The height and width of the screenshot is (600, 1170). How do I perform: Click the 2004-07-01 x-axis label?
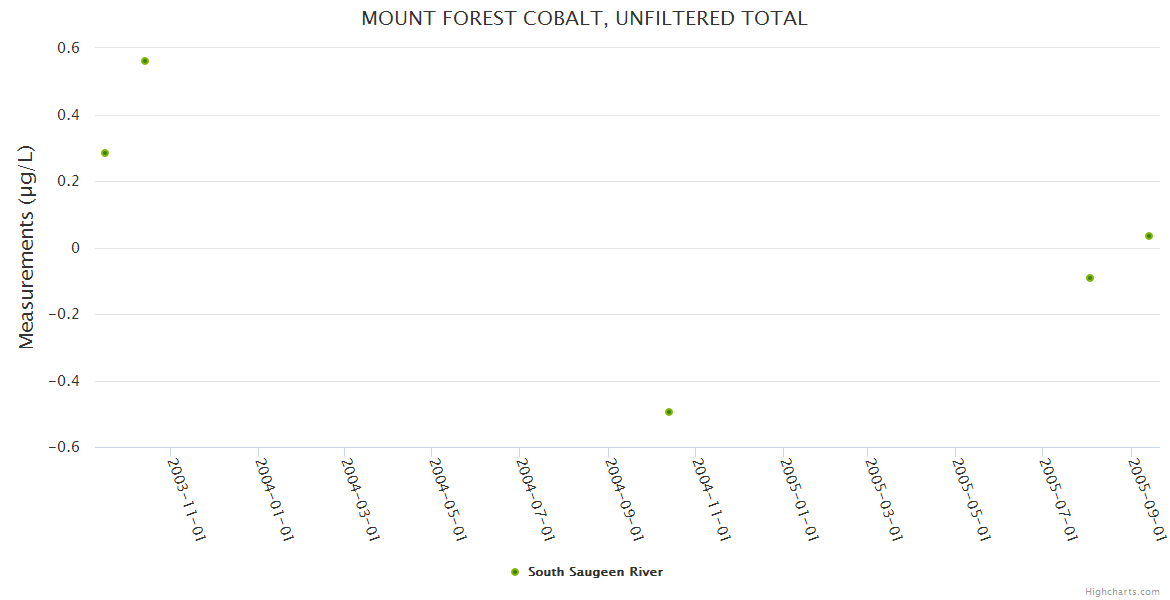[536, 499]
